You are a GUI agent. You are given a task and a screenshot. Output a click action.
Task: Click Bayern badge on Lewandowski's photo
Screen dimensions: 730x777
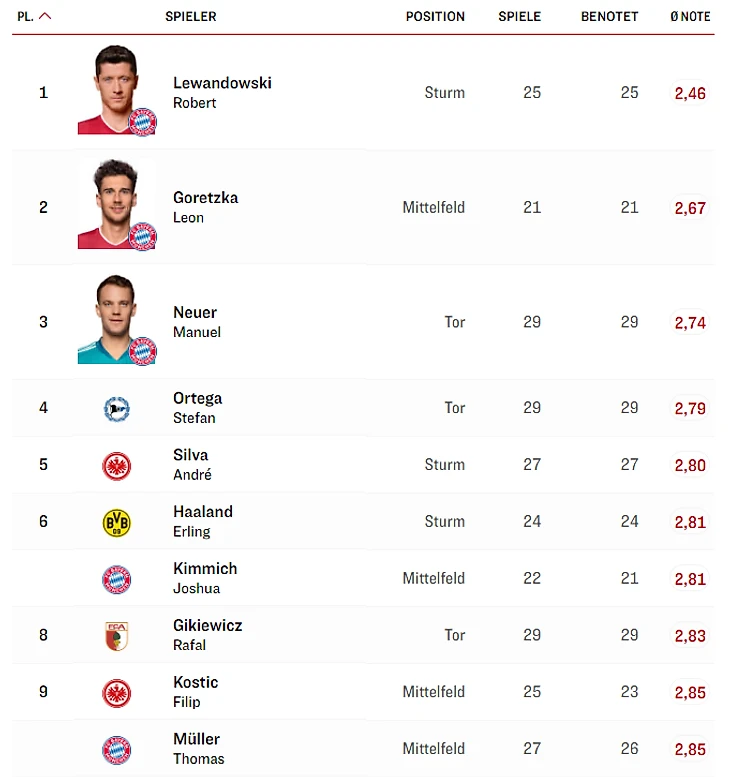[x=143, y=121]
